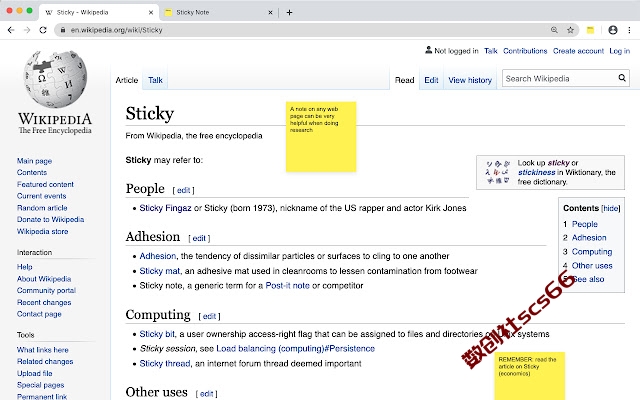Click the lock icon in address bar
Screen dimensions: 640x400
pyautogui.click(x=63, y=30)
